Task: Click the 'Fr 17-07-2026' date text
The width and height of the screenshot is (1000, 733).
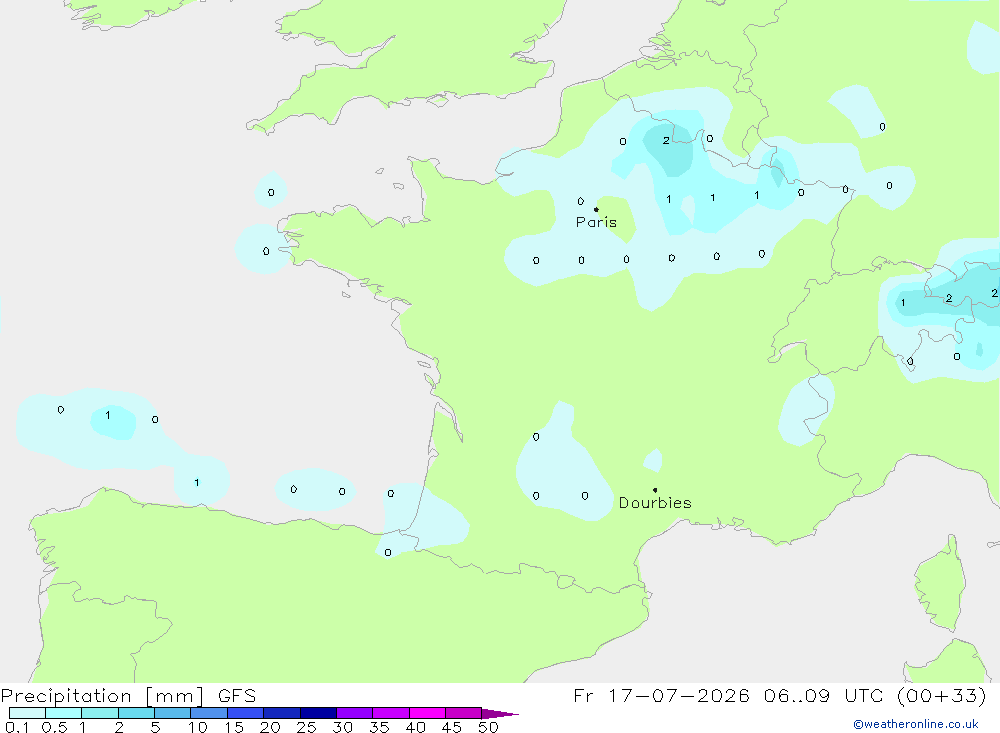Action: 661,695
